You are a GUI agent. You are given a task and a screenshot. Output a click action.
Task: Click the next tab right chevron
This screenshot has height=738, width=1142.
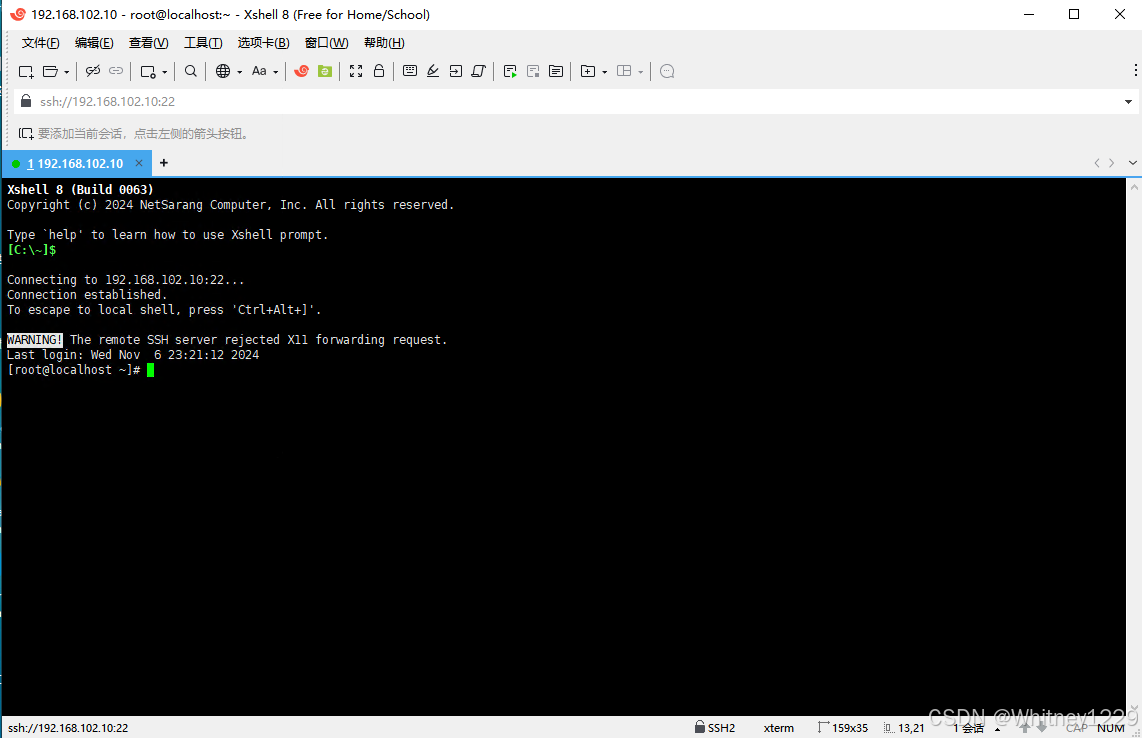[x=1111, y=162]
